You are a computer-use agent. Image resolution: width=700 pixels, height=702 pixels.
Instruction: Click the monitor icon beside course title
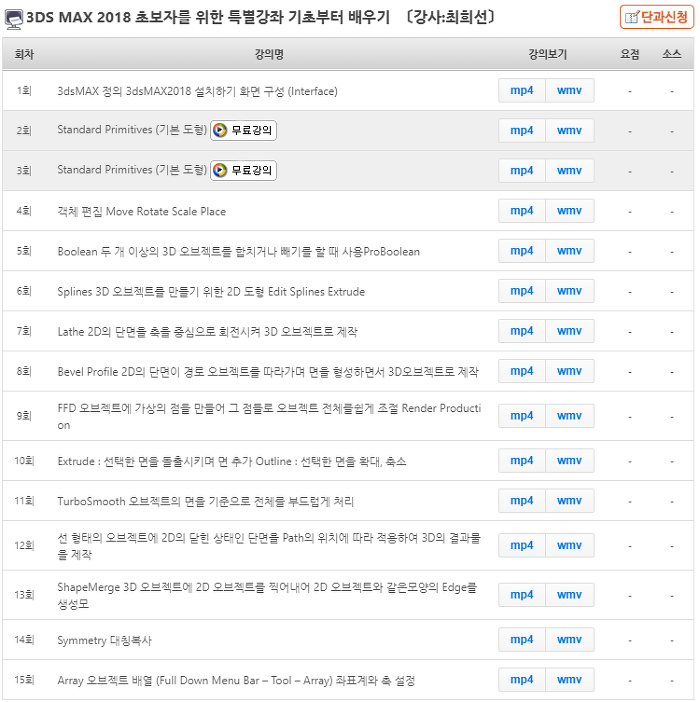click(x=14, y=19)
